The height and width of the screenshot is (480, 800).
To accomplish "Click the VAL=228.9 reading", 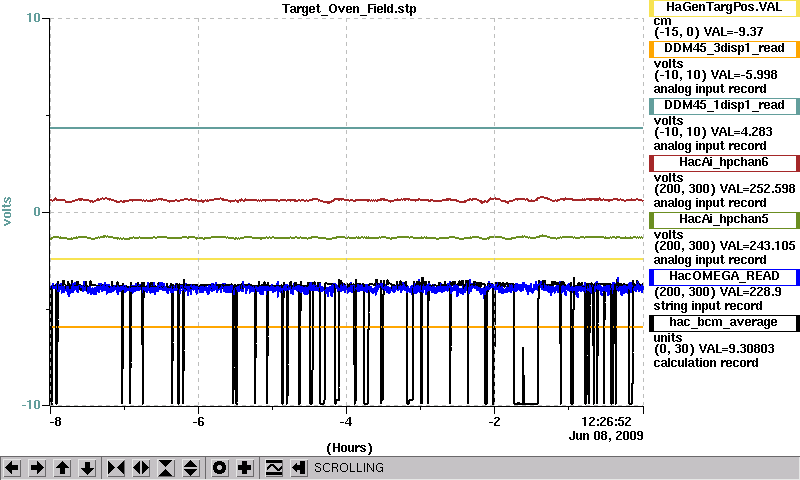I will (750, 292).
